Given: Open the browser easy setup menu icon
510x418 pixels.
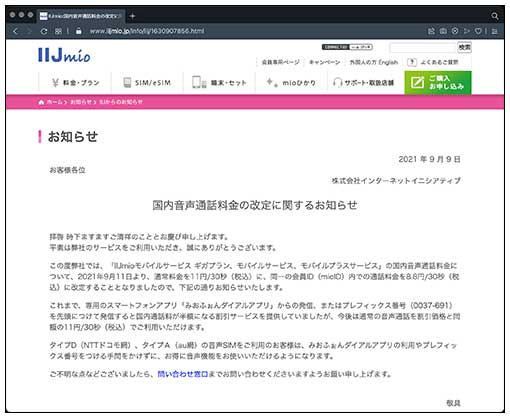Looking at the screenshot, I should 495,31.
